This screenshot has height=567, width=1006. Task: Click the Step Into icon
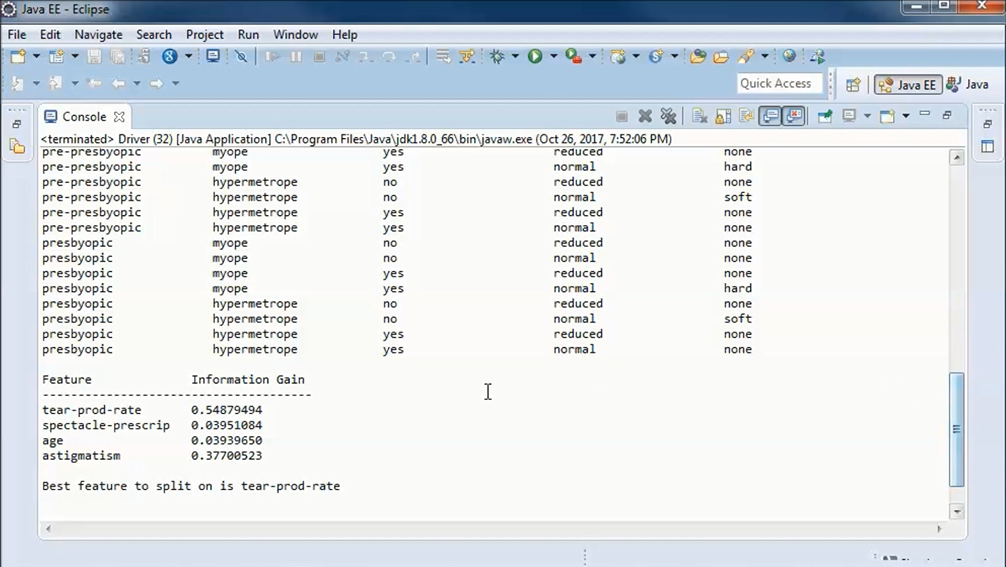(365, 56)
